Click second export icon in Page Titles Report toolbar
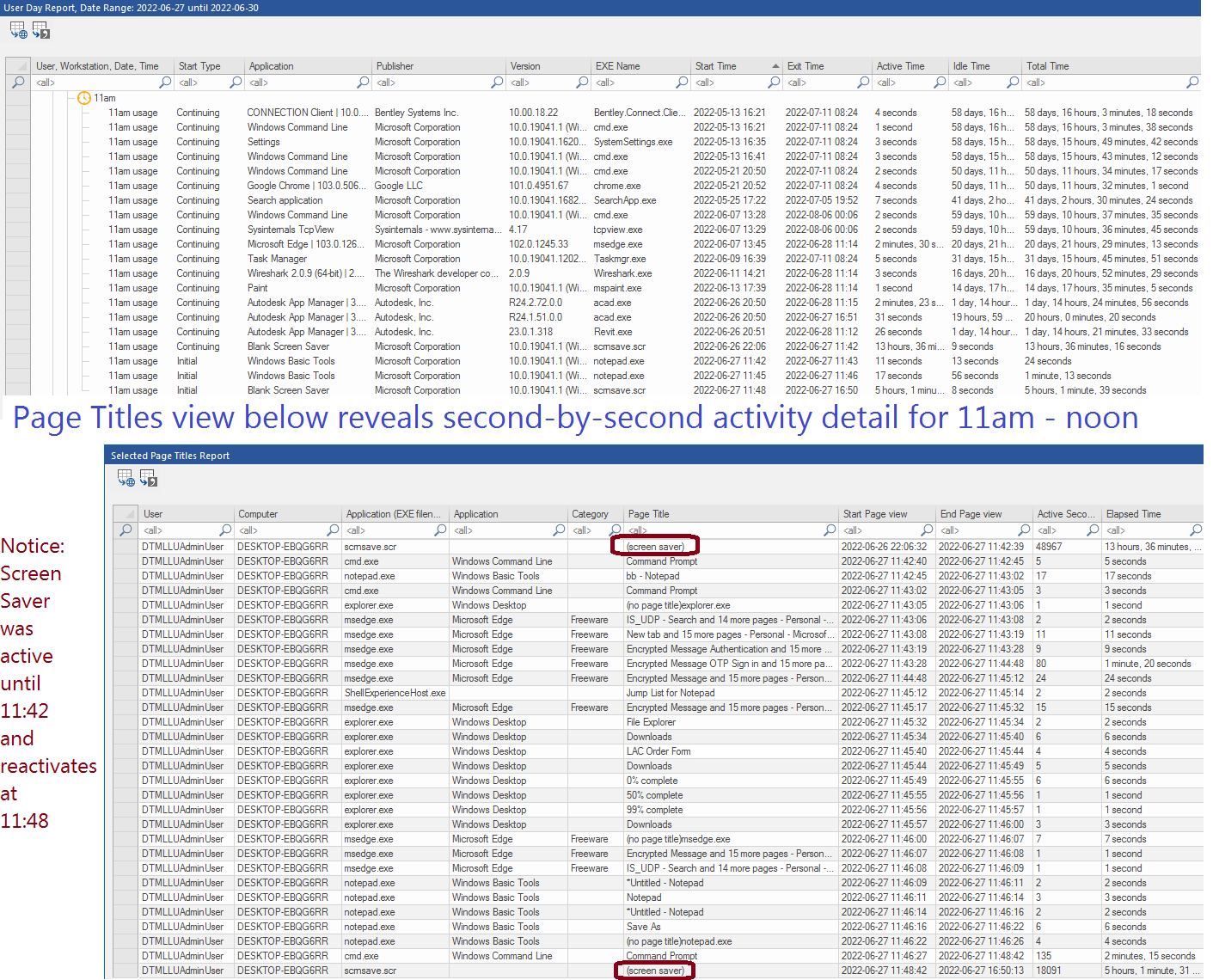 click(x=149, y=477)
